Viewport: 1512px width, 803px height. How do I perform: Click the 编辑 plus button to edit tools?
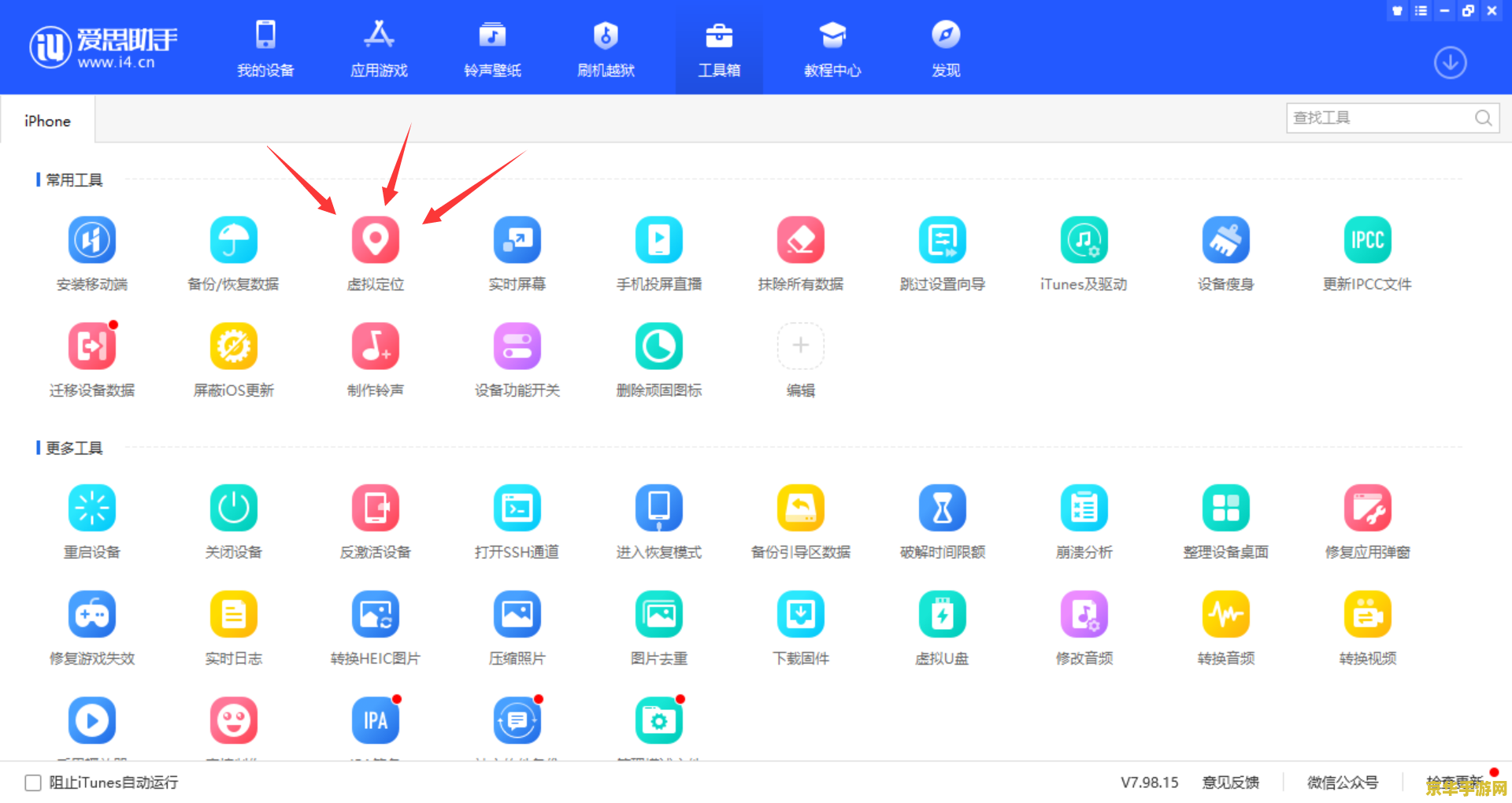pos(800,346)
